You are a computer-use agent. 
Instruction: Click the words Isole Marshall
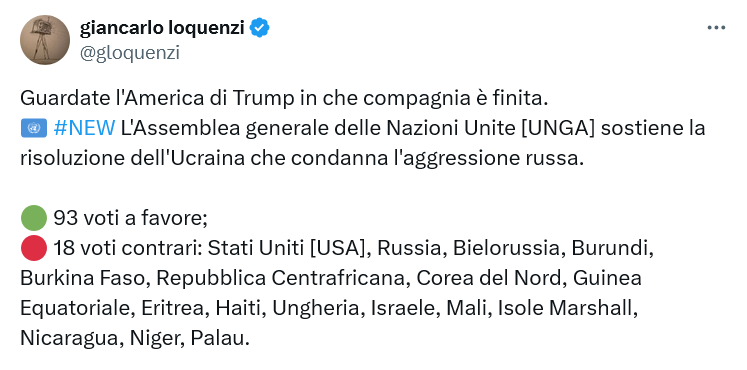pyautogui.click(x=565, y=308)
